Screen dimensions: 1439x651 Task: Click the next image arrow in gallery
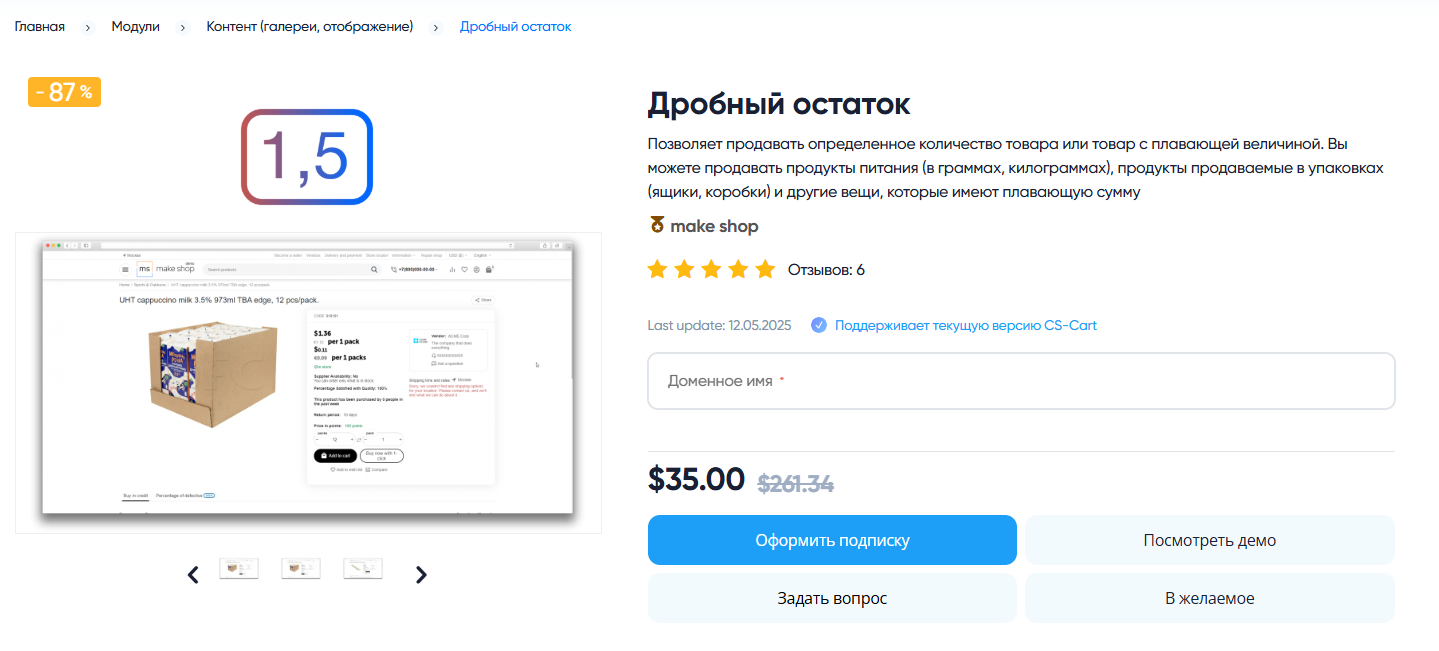point(421,574)
